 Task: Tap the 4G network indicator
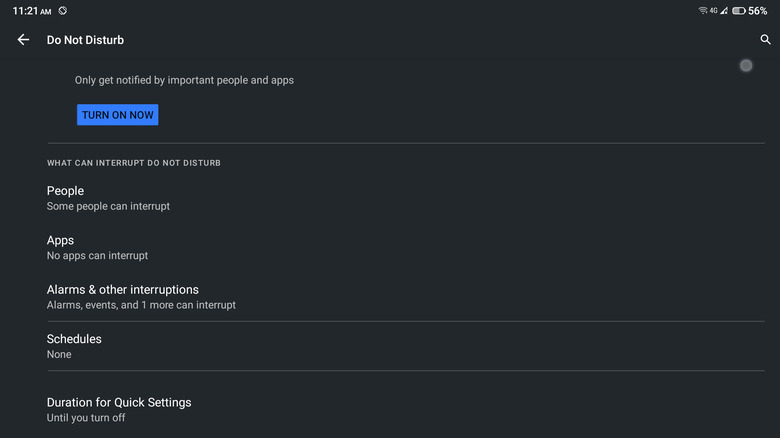click(714, 11)
